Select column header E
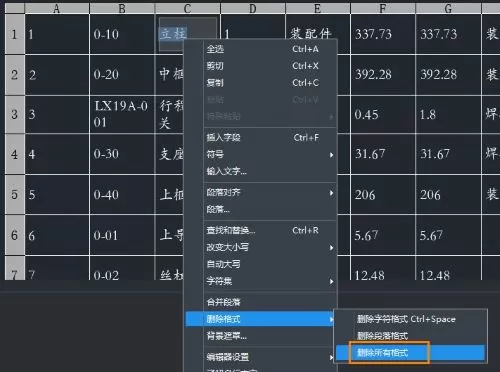 318,9
